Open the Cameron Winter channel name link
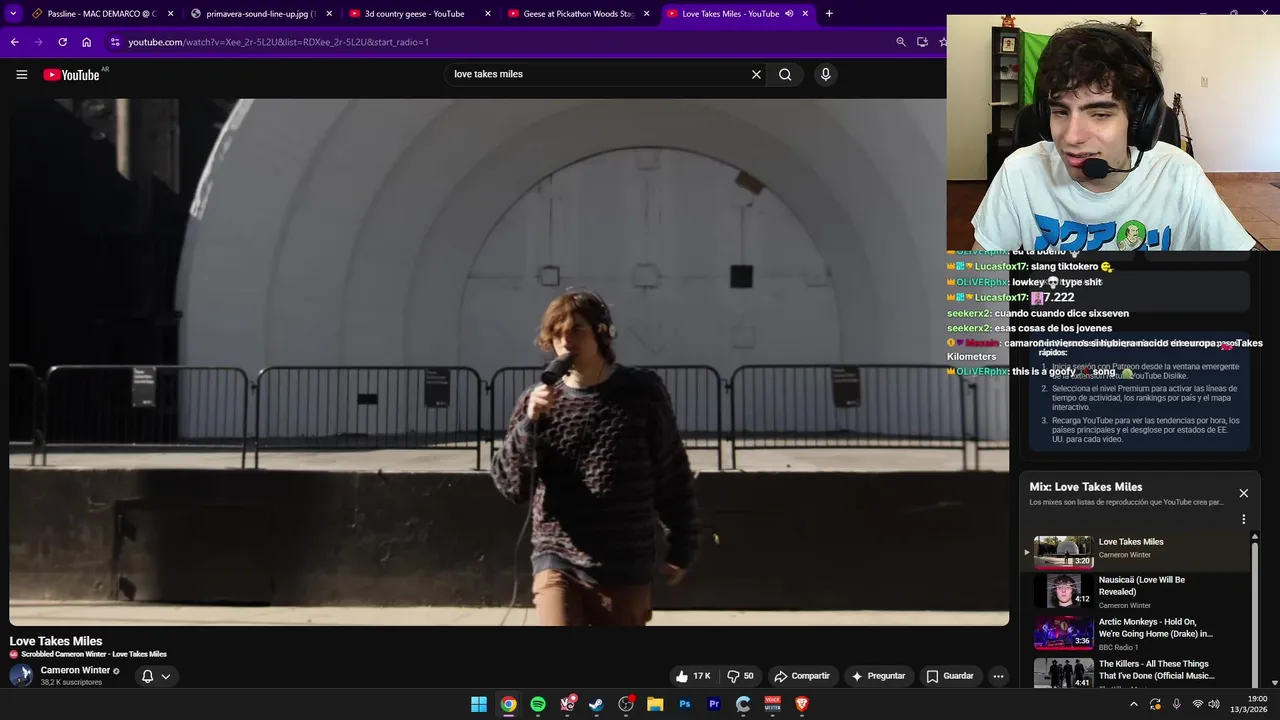 coord(75,670)
